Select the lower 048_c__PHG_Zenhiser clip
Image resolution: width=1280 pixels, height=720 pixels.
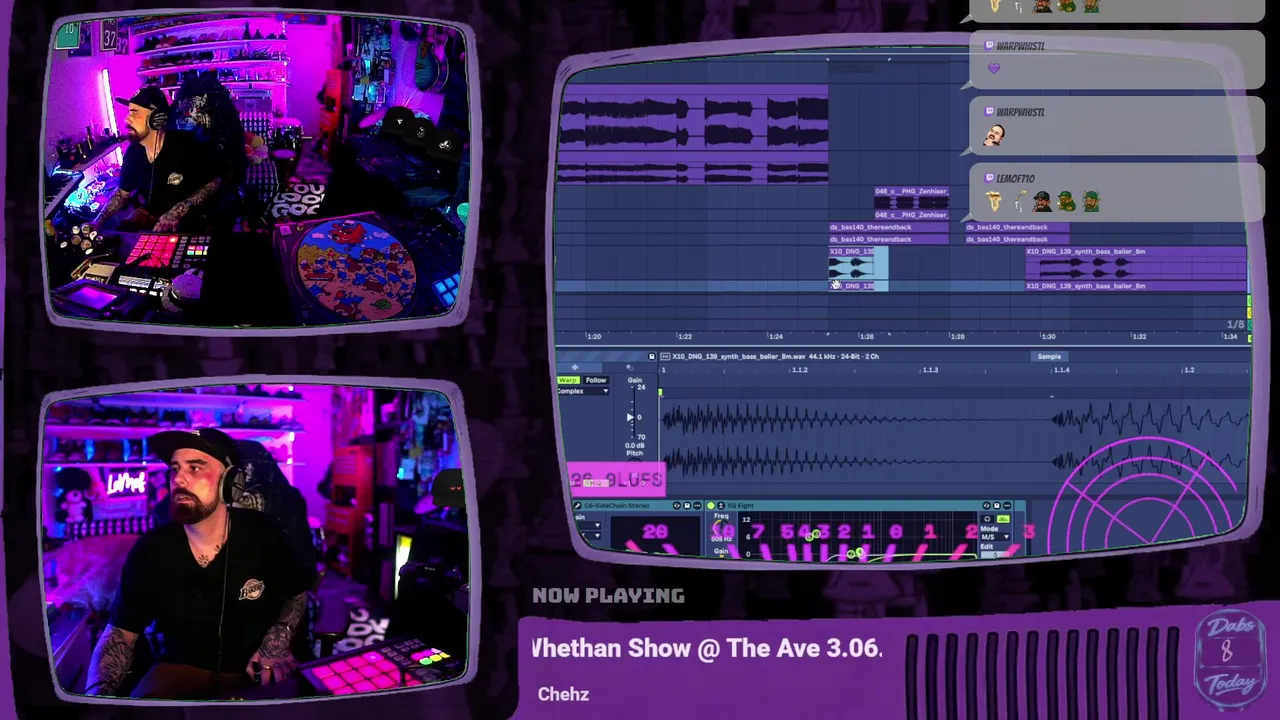(911, 215)
